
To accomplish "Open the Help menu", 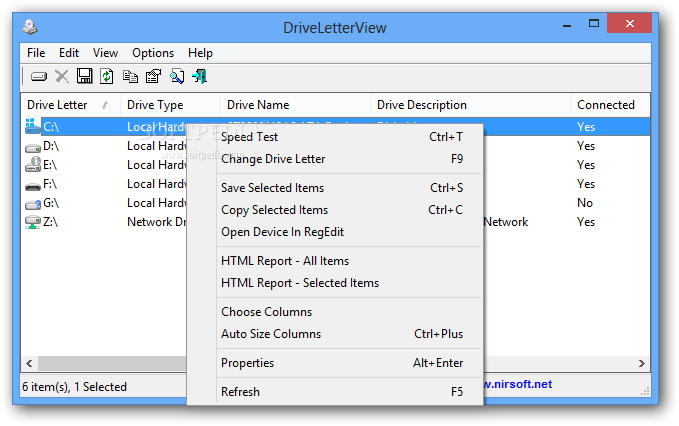I will tap(200, 53).
